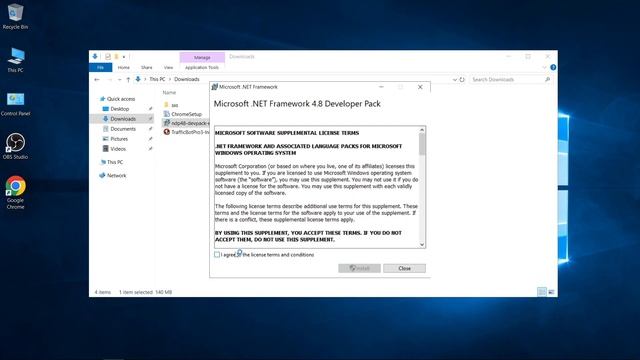The image size is (640, 360).
Task: Select the TrafficBotPro installer file
Action: 187,132
